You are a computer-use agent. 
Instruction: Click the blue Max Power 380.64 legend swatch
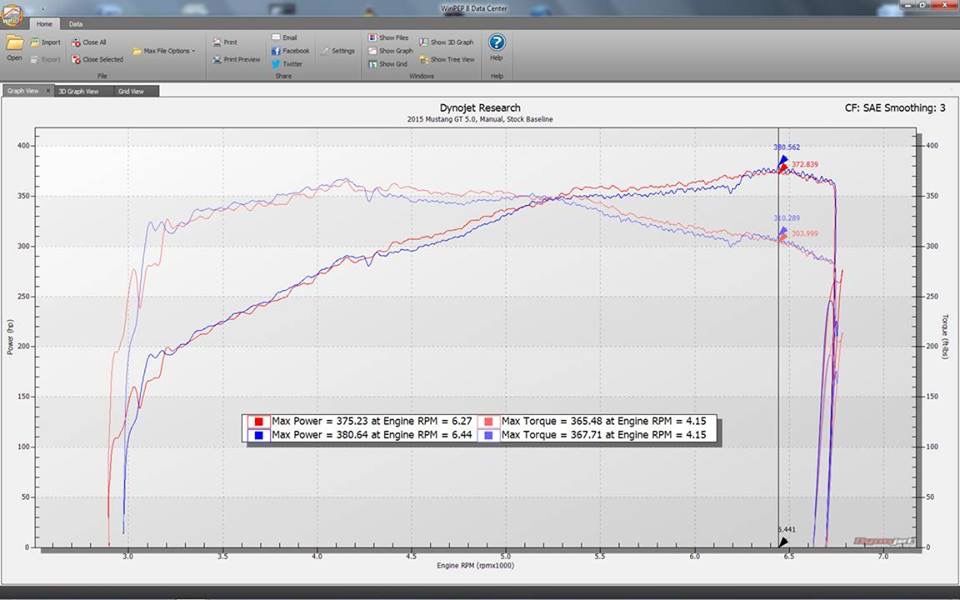pyautogui.click(x=258, y=435)
